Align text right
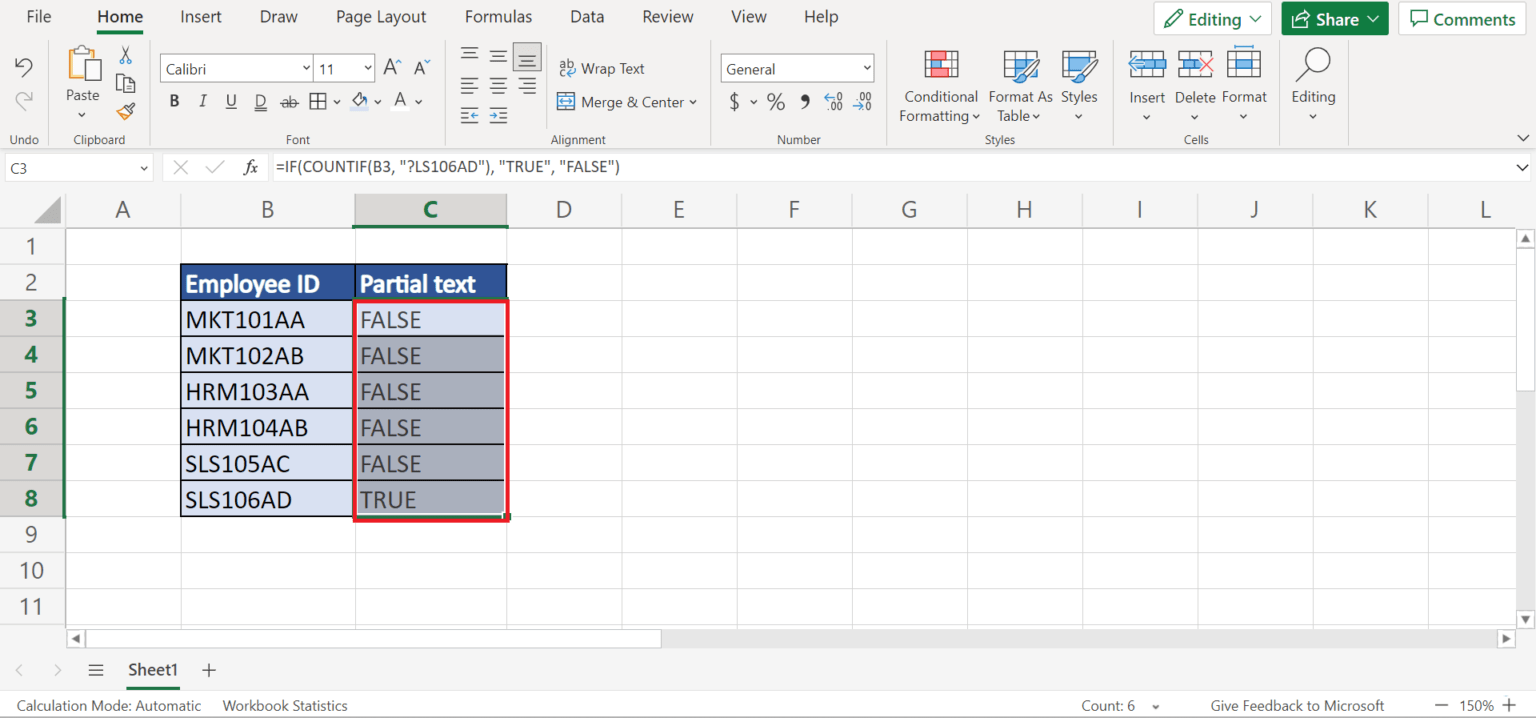The height and width of the screenshot is (718, 1536). click(527, 85)
